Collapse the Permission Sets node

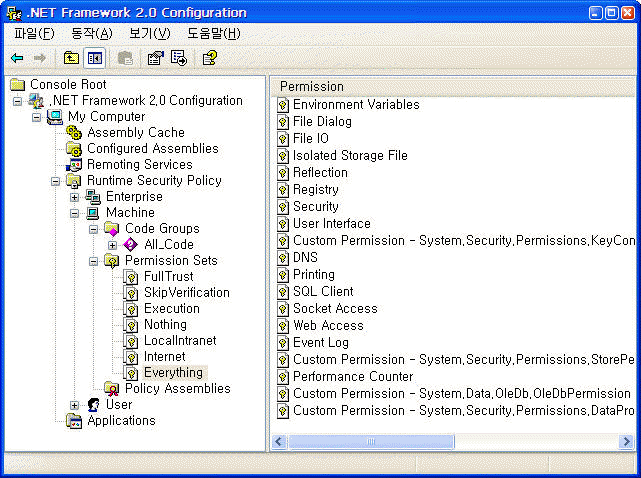(94, 261)
